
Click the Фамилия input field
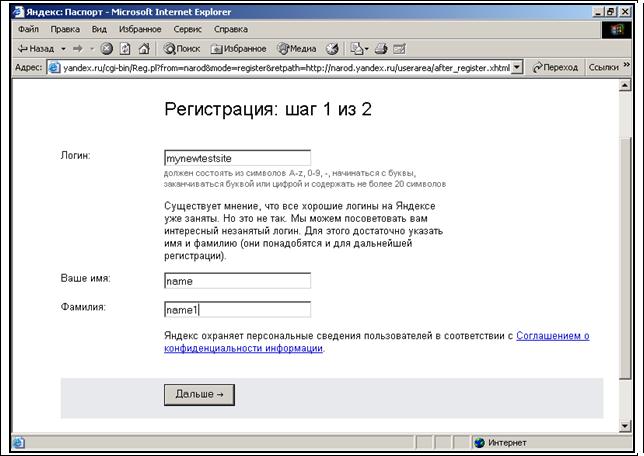[x=237, y=310]
